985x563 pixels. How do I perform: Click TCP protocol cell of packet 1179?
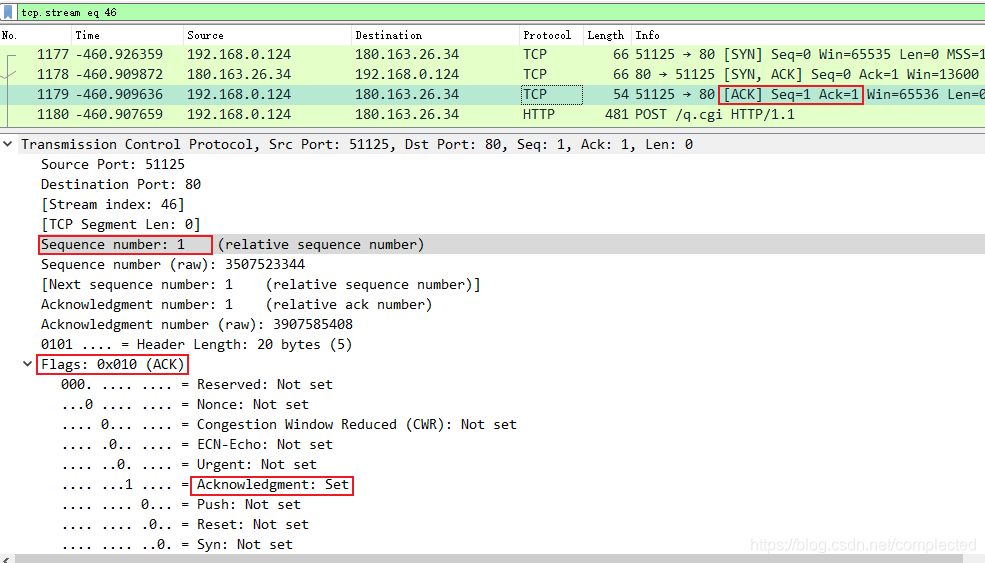coord(552,95)
